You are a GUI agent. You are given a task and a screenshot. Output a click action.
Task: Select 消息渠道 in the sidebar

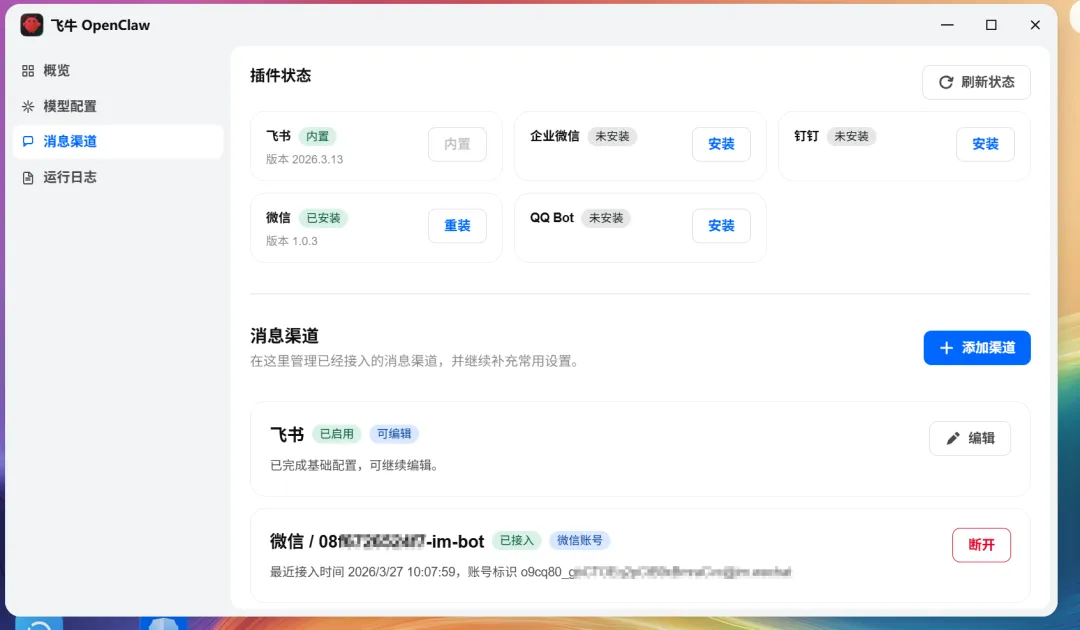118,141
